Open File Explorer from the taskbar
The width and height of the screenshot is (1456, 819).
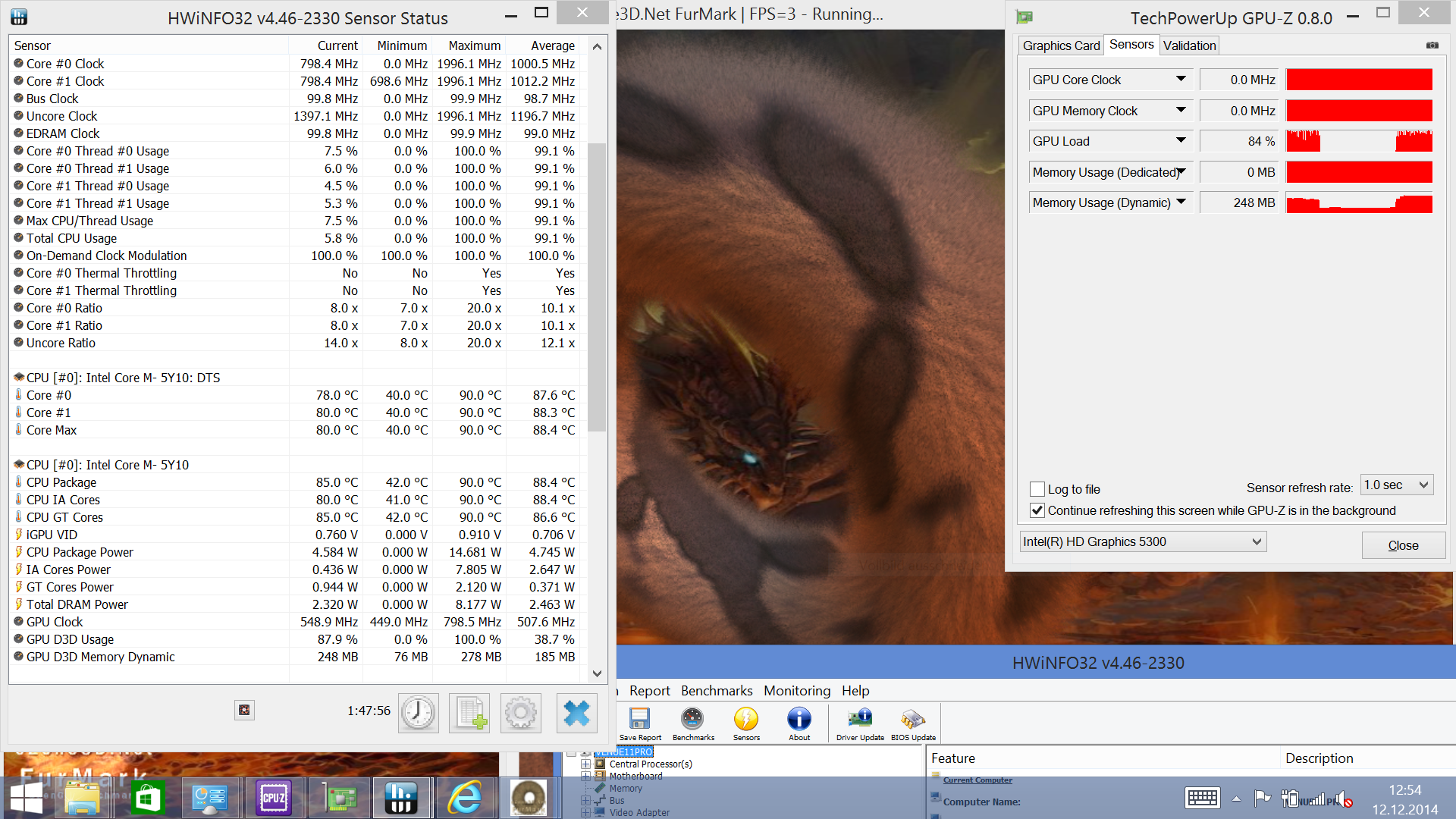(x=82, y=798)
